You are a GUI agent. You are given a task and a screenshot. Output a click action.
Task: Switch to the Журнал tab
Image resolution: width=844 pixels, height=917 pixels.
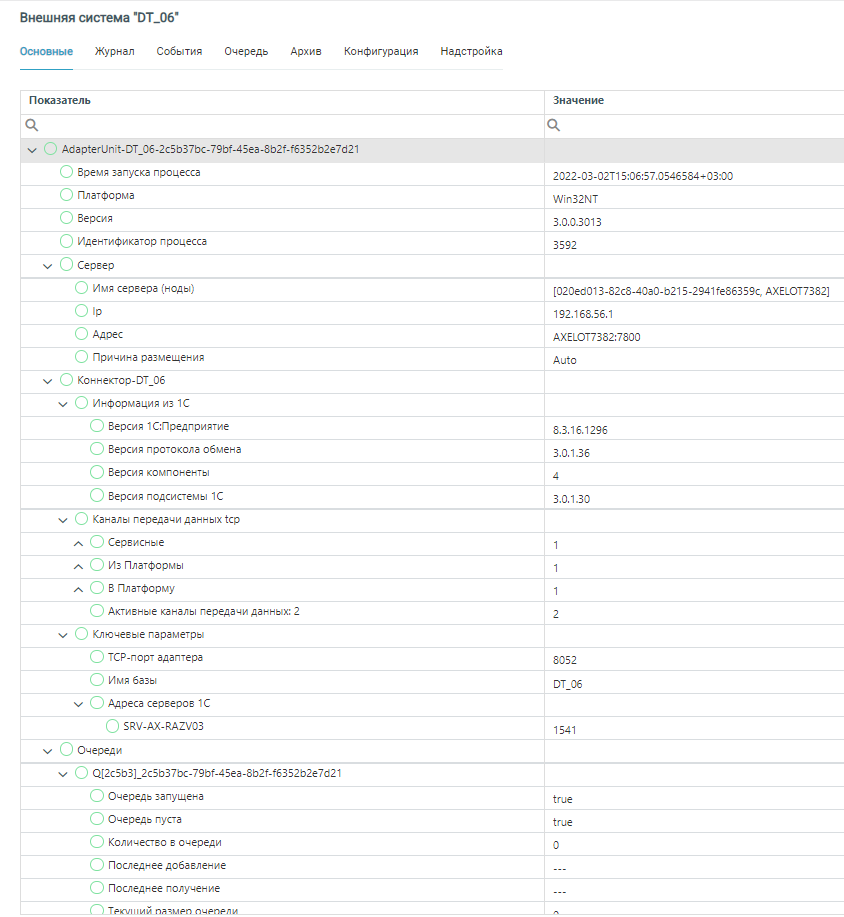coord(114,51)
